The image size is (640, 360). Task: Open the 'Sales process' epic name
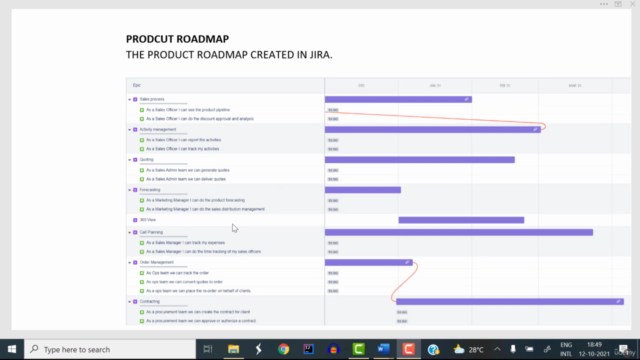pyautogui.click(x=152, y=99)
